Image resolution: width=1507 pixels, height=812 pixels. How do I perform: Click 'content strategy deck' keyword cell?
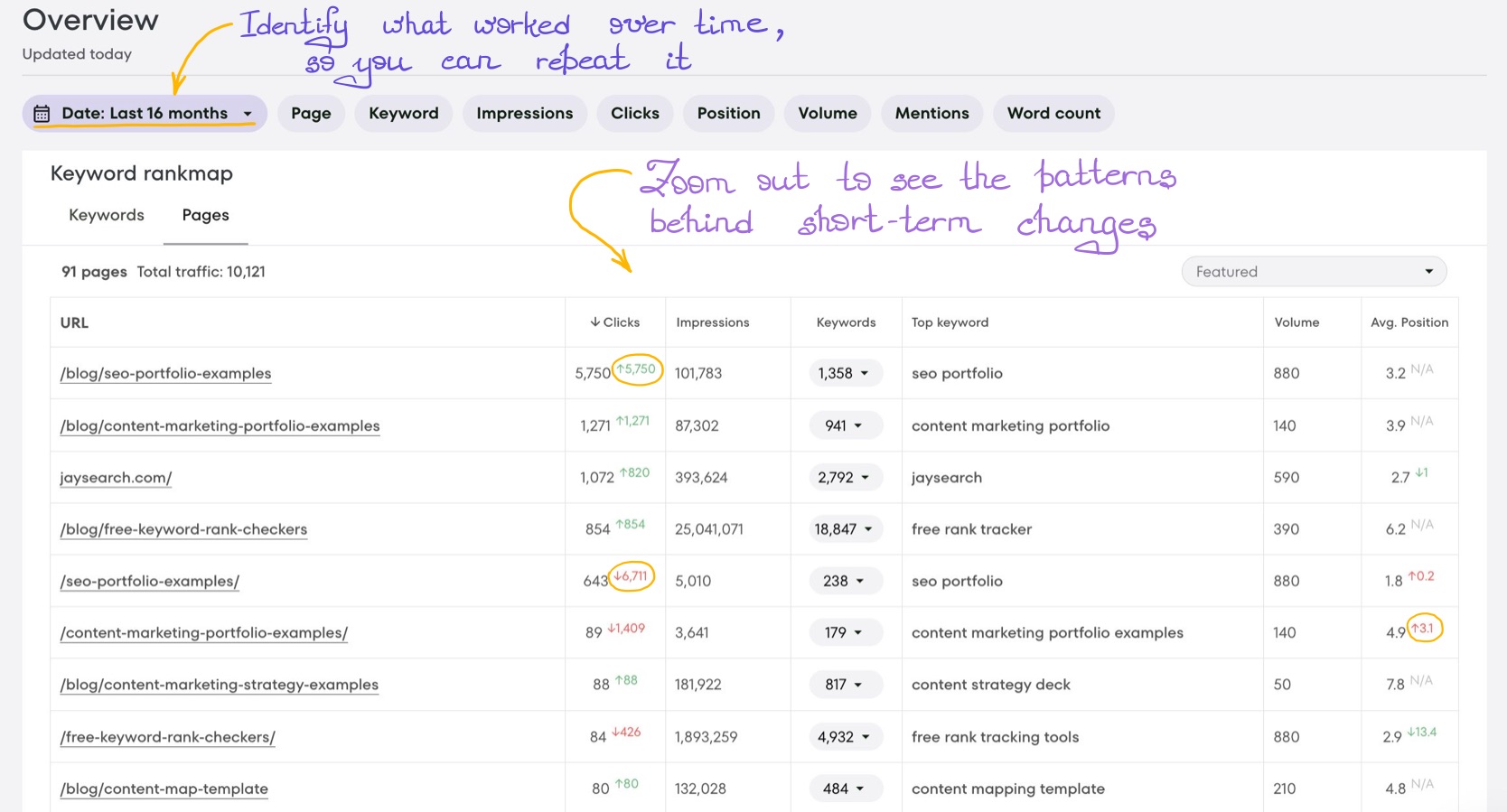coord(990,685)
